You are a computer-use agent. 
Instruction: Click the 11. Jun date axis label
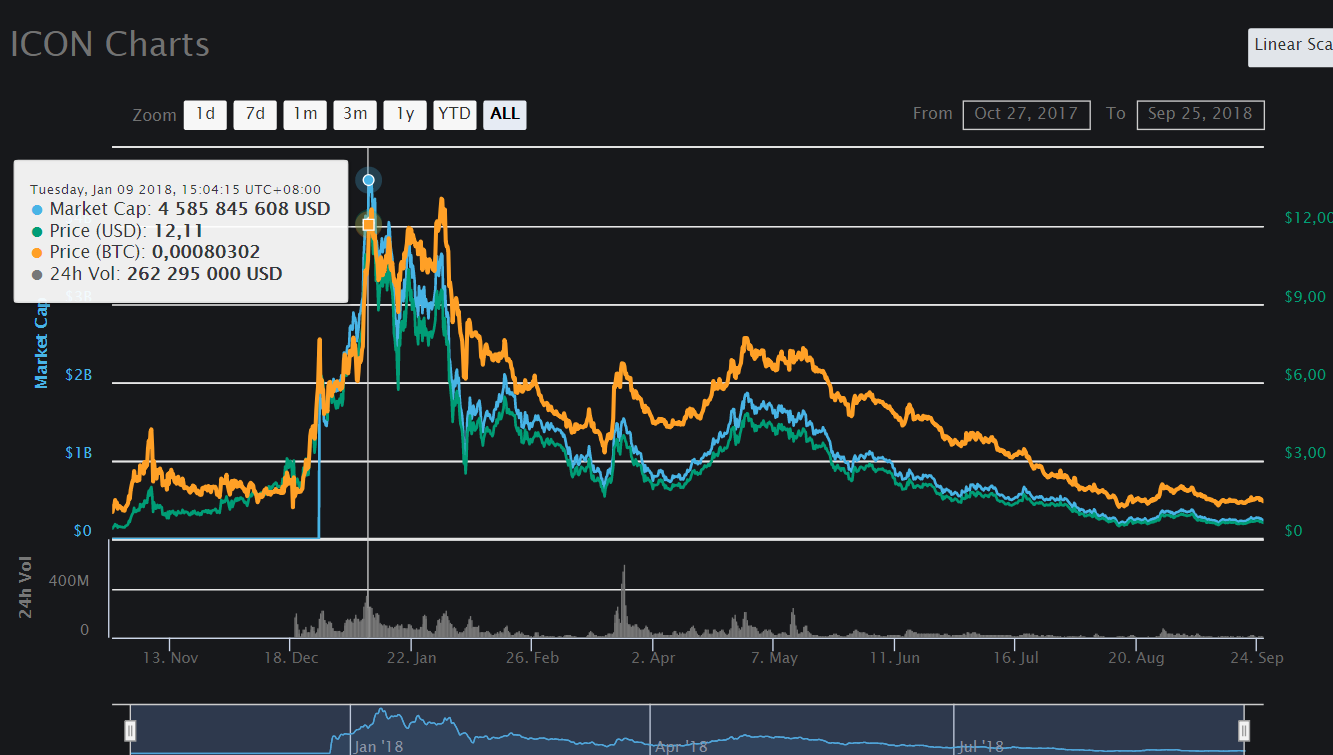[895, 658]
